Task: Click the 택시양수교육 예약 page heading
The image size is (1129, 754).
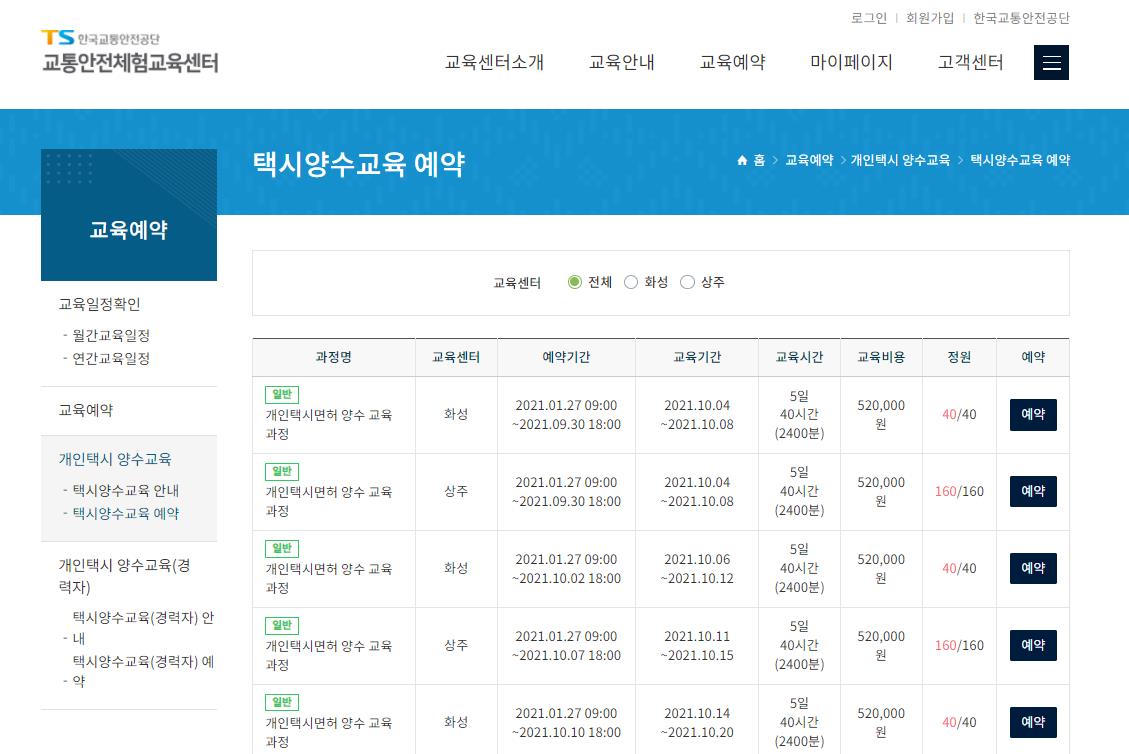Action: (x=359, y=164)
